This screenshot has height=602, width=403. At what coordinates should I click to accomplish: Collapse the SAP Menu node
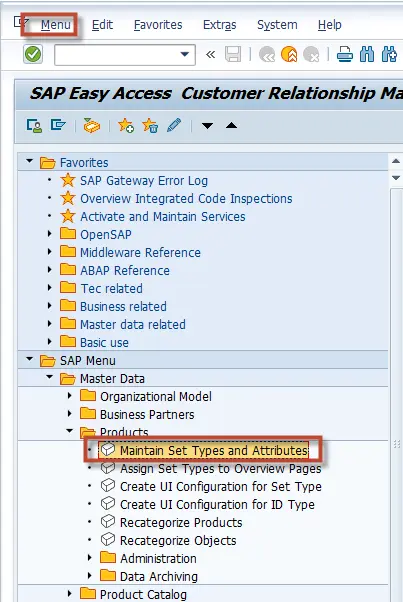pyautogui.click(x=30, y=359)
